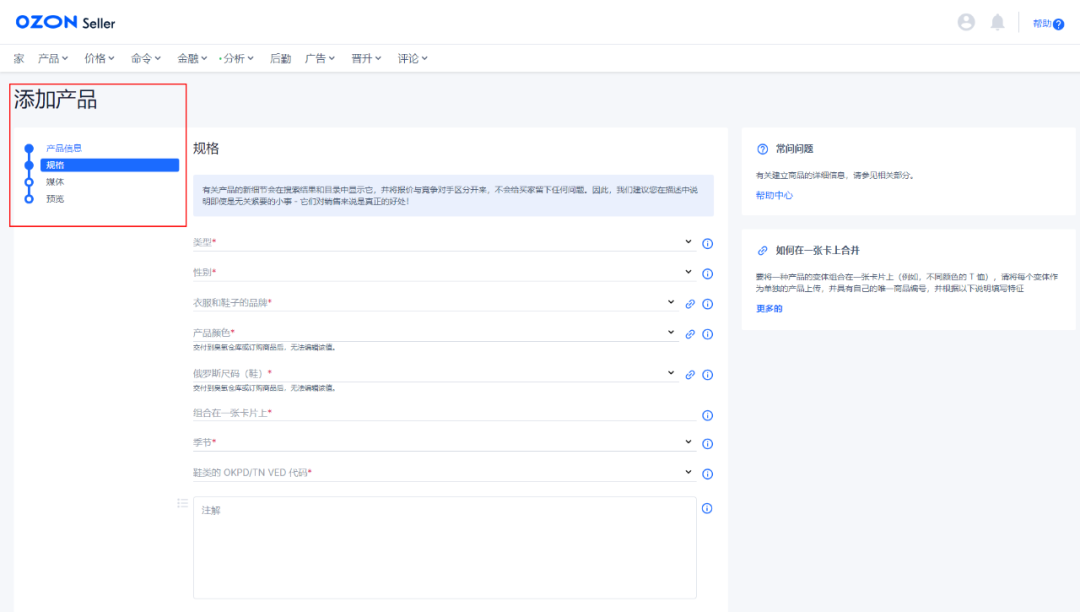This screenshot has height=612, width=1080.
Task: Expand the 鞋类的 OKPD/TN VED 代码 dropdown
Action: click(688, 472)
